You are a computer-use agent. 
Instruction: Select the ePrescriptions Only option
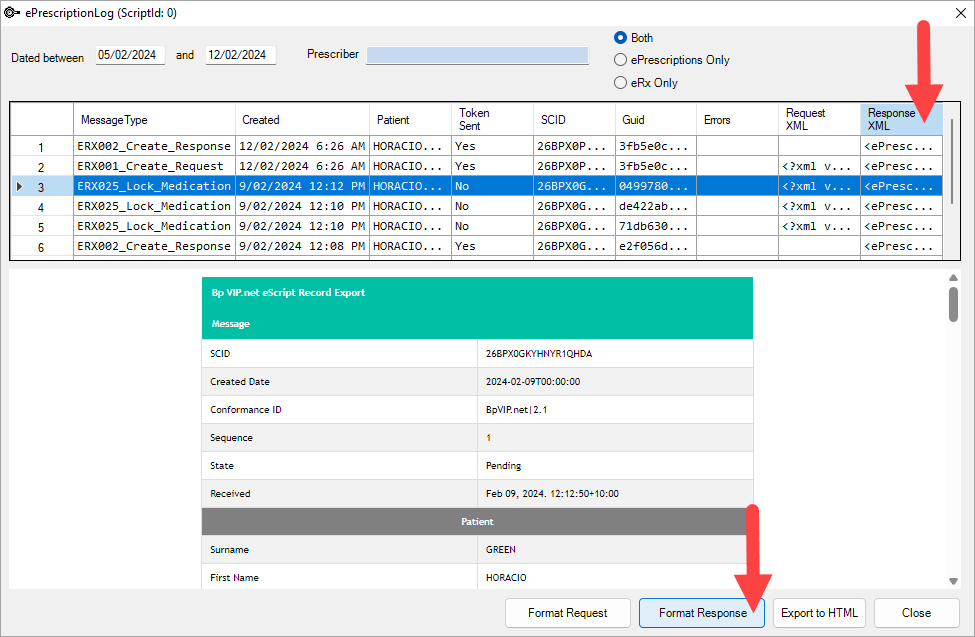pos(620,60)
